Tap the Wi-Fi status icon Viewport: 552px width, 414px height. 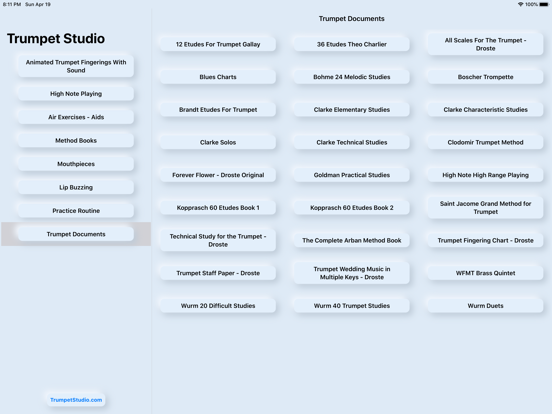[520, 4]
